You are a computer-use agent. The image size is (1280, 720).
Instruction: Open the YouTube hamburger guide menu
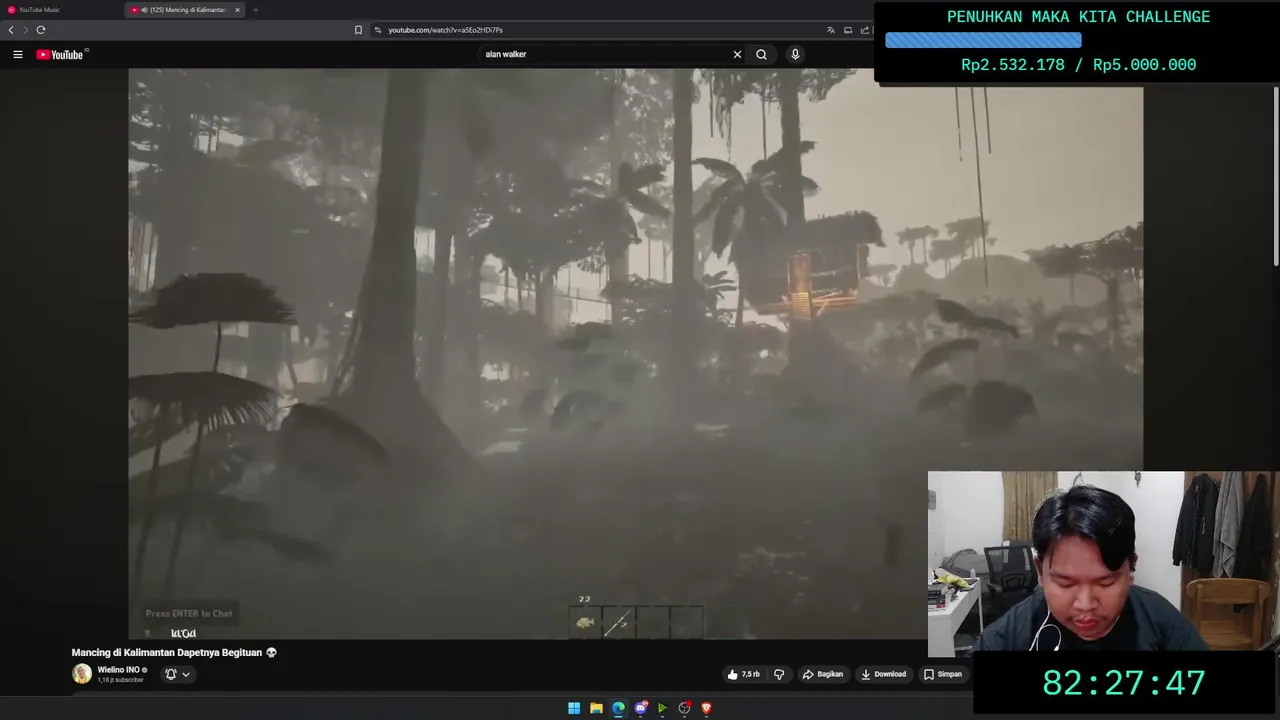pos(17,54)
